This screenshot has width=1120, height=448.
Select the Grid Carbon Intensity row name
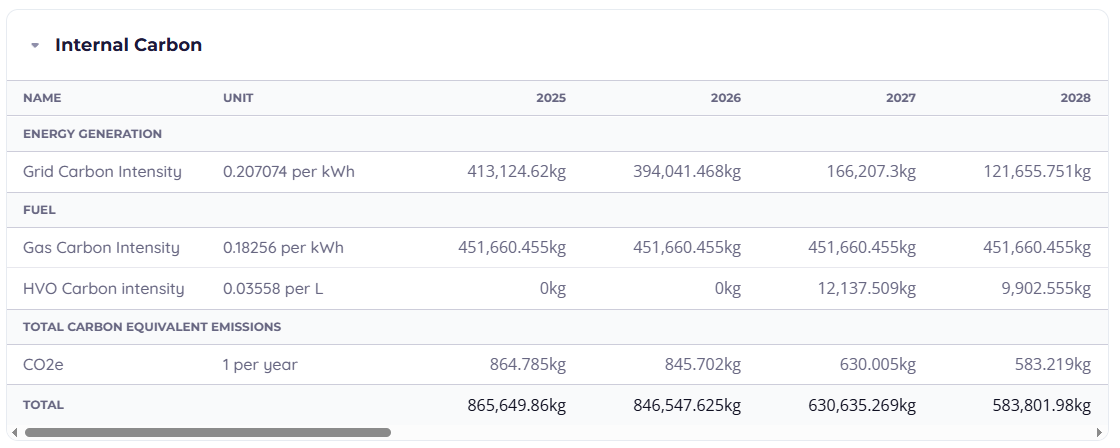[102, 171]
